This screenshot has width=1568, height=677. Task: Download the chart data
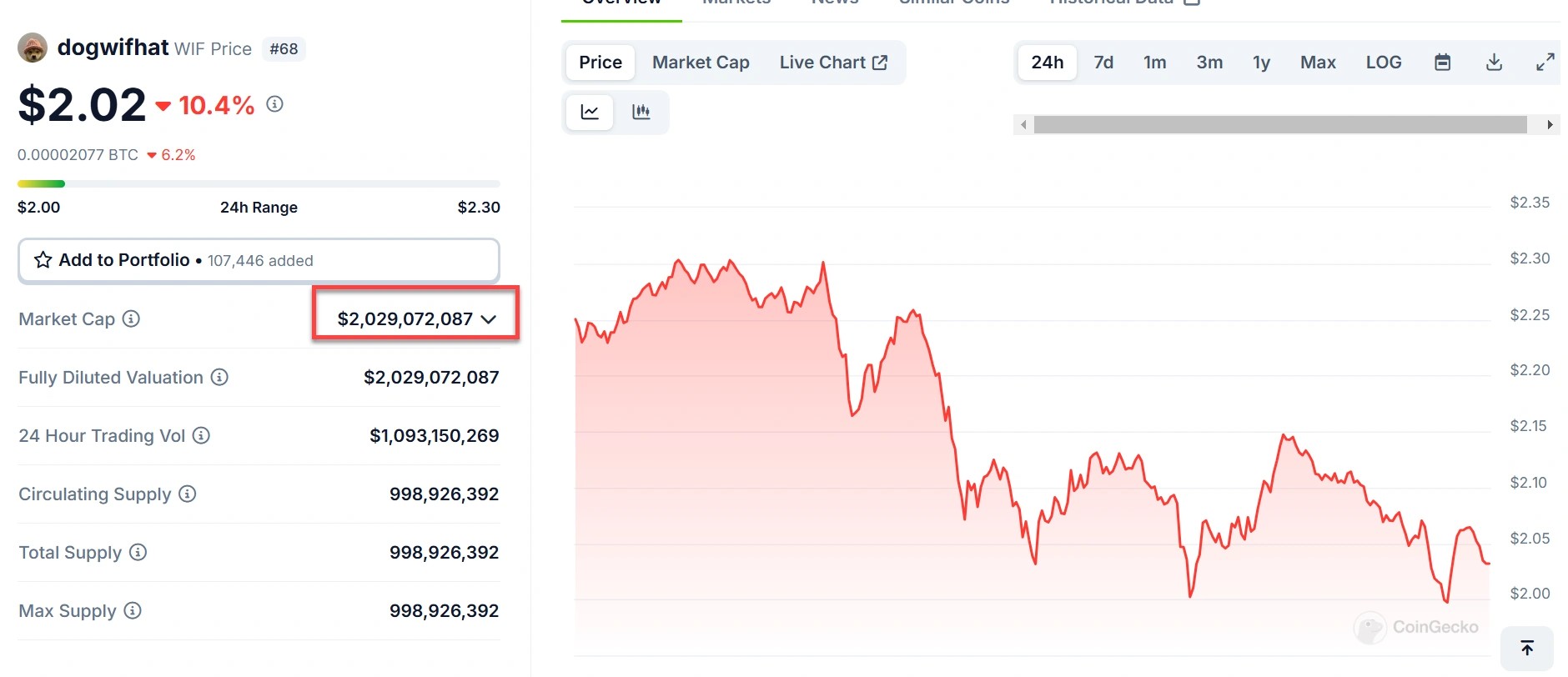1494,63
